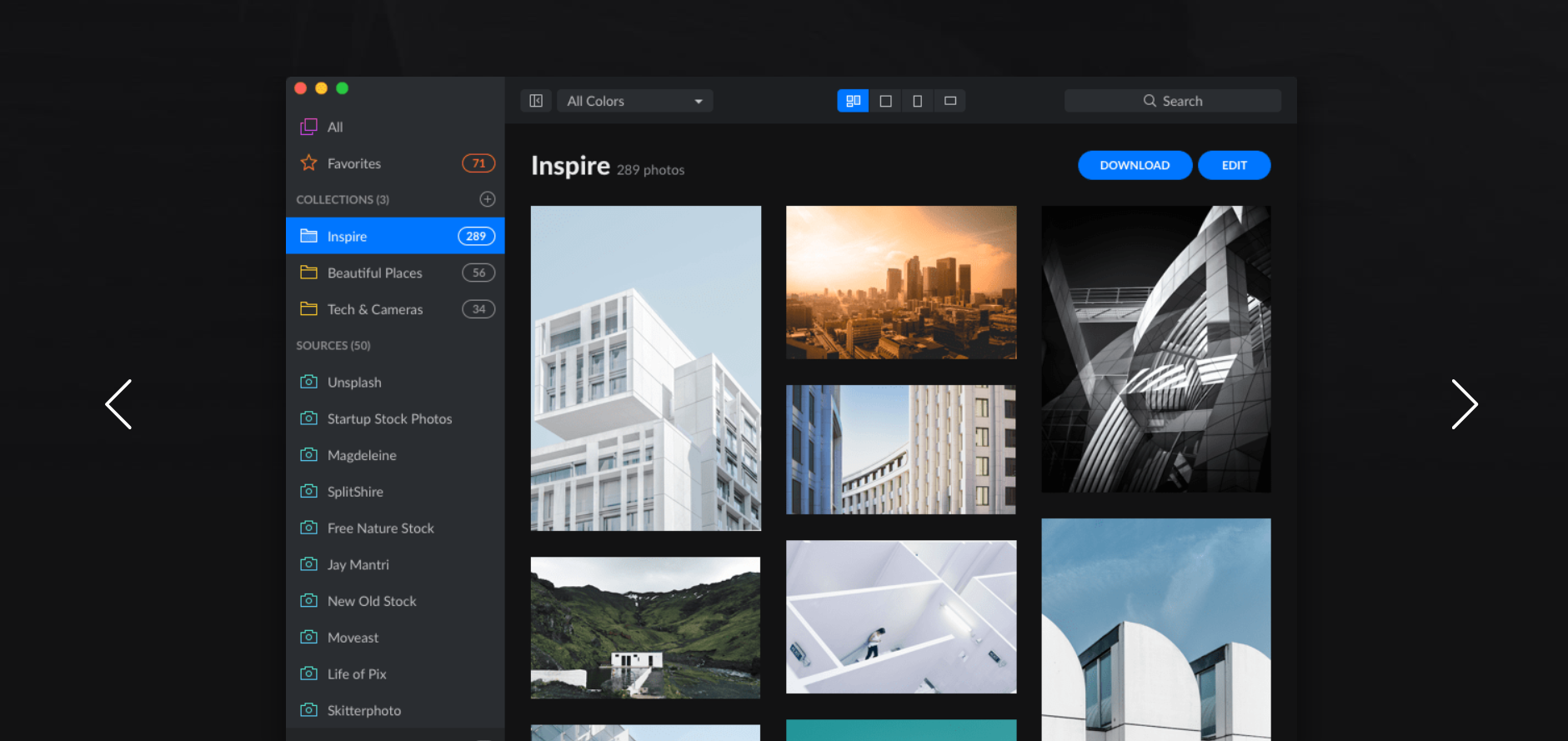Select the Inspire collection
This screenshot has width=1568, height=741.
coord(395,236)
